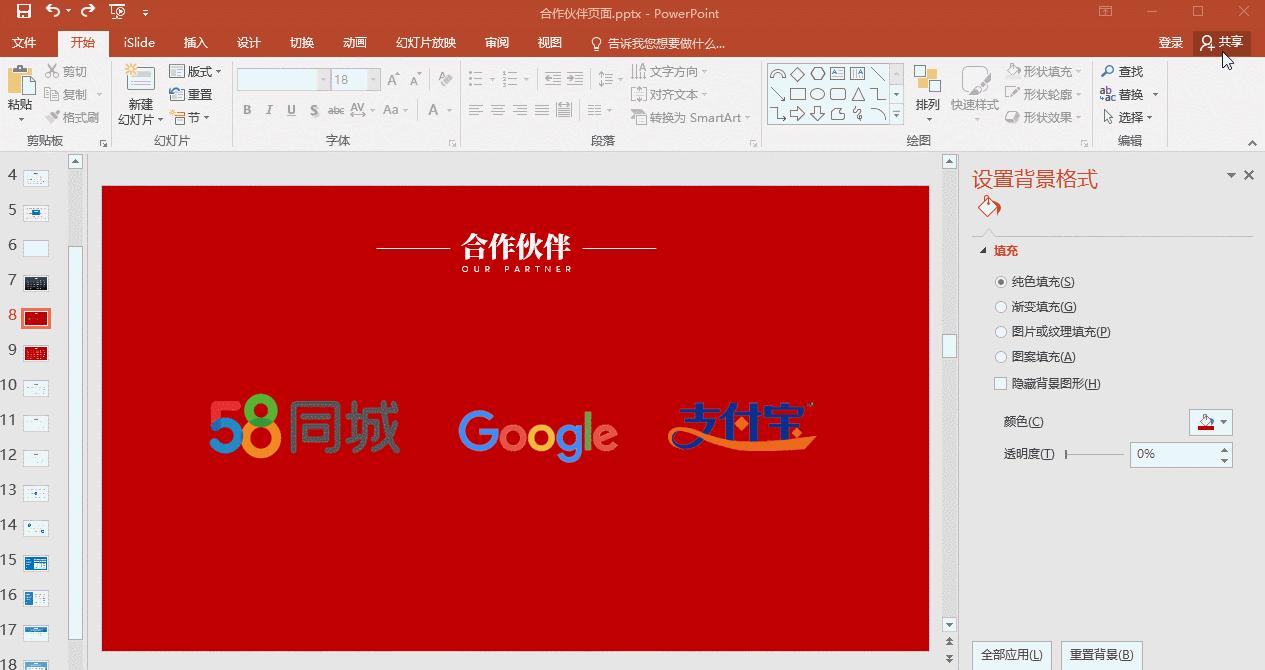
Task: Select Solid fill (纯色填充) radio button
Action: click(x=1001, y=282)
